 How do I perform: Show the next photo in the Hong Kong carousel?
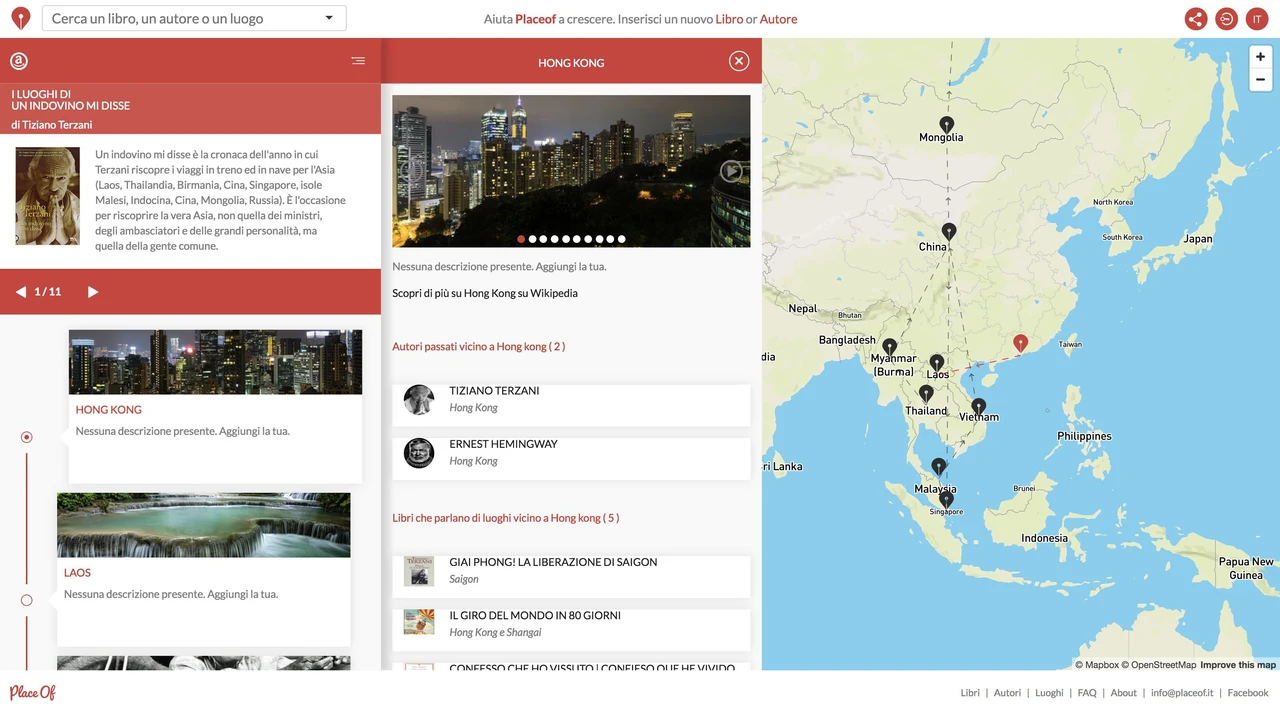(x=732, y=171)
